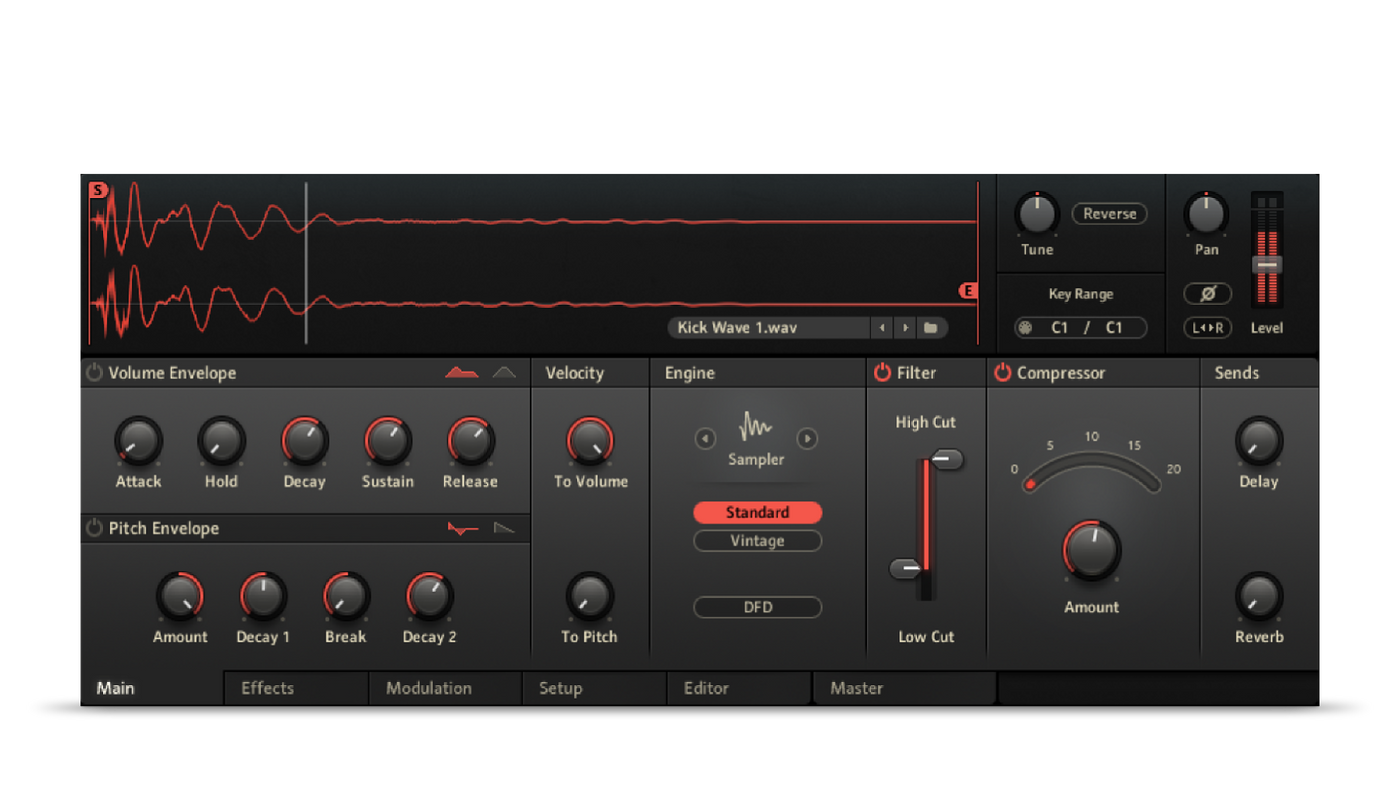This screenshot has height=798, width=1400.
Task: Click the Tune knob
Action: [x=1037, y=214]
